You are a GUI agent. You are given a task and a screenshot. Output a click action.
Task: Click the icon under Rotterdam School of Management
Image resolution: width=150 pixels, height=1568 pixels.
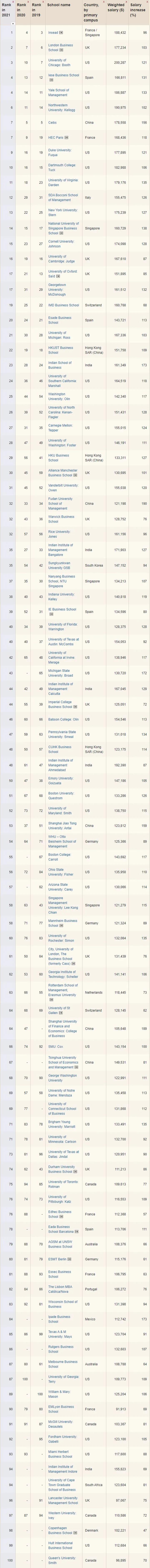coord(51,999)
